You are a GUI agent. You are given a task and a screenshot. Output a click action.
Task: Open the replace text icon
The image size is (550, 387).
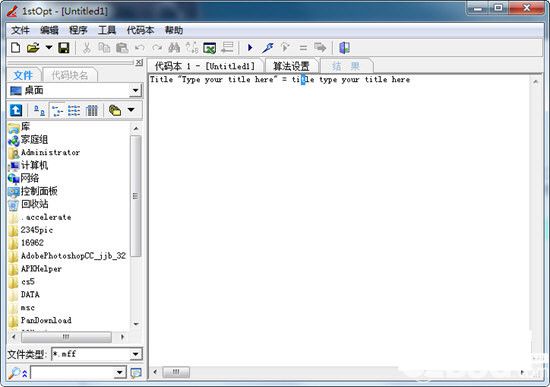point(192,48)
